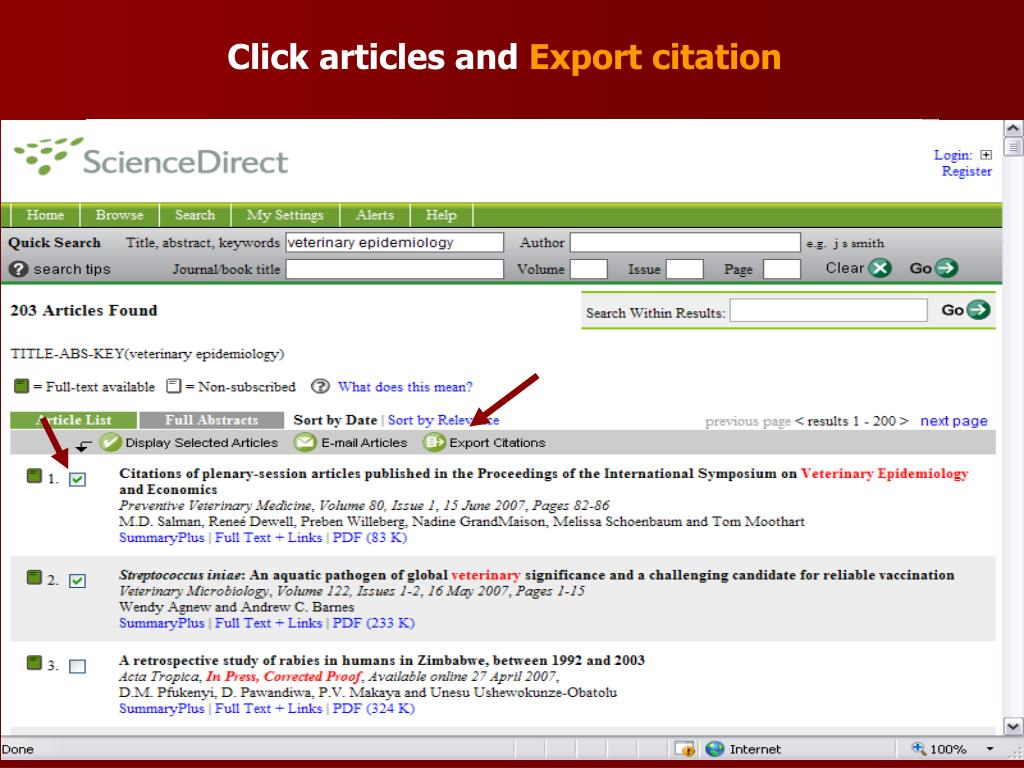Click Sort by Relevance link
Screen dimensions: 1024x768
[443, 420]
